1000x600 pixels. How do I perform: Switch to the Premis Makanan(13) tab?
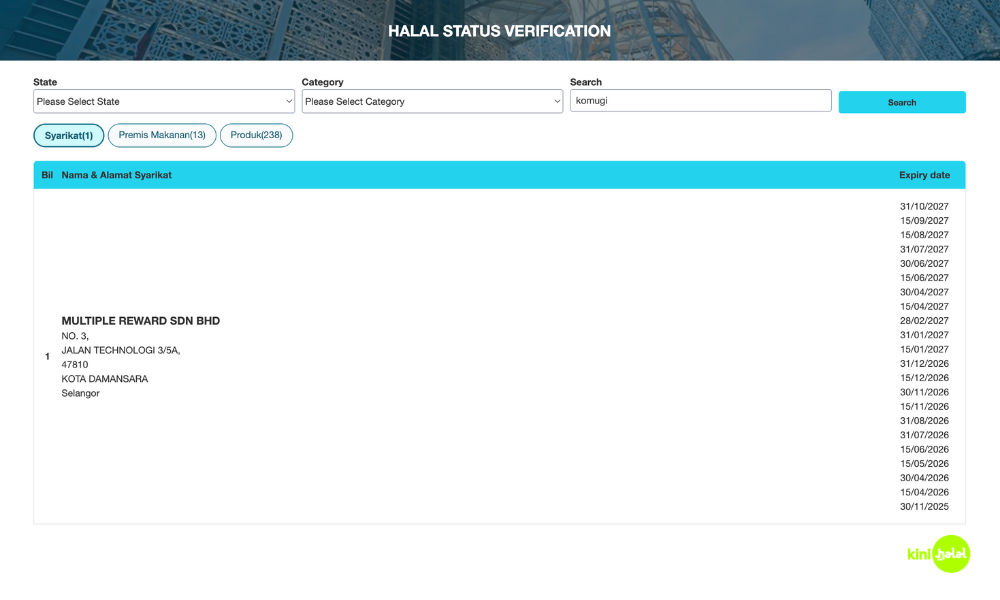pyautogui.click(x=162, y=135)
